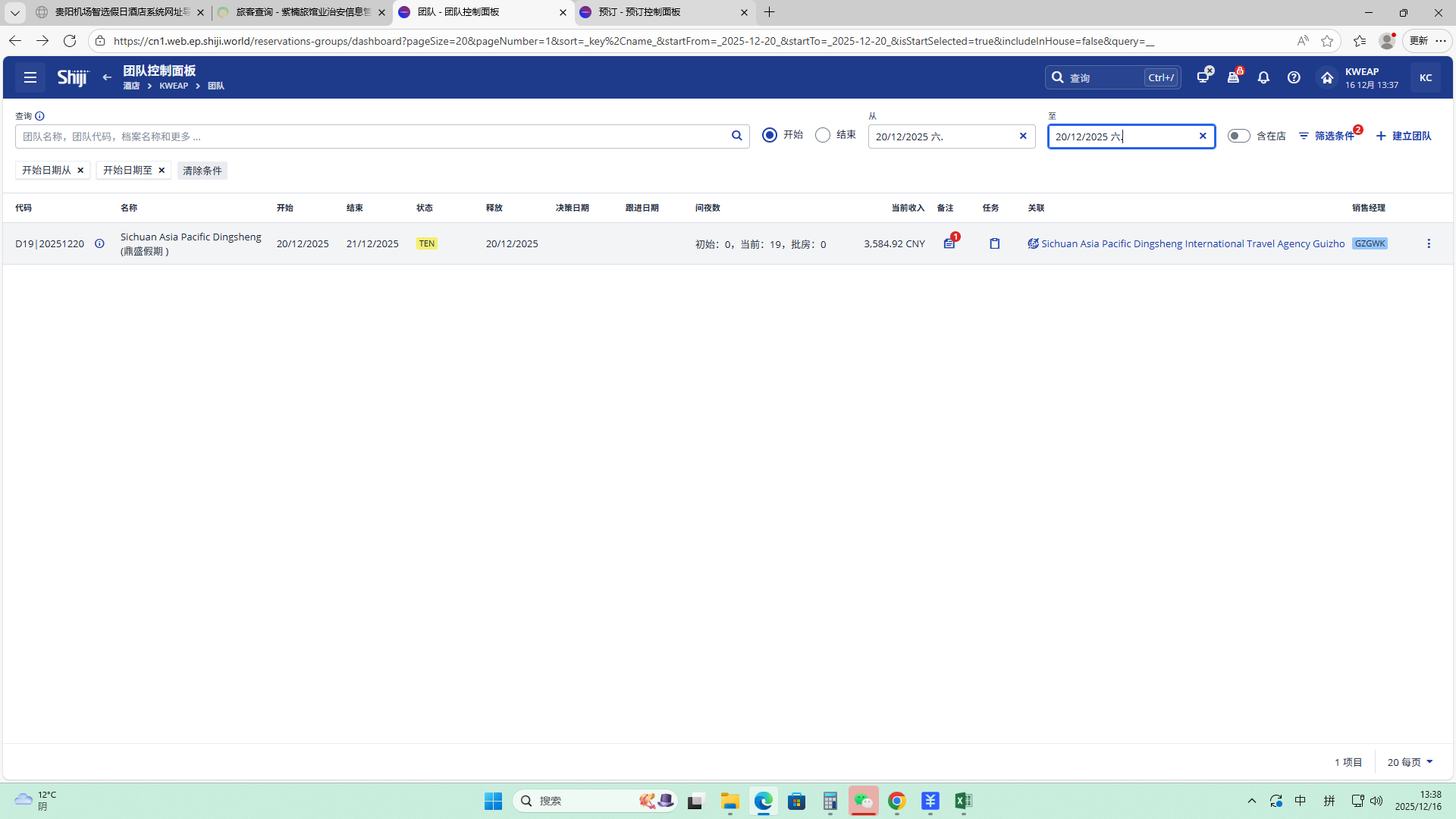Select the 开始 radio button
The image size is (1456, 819).
tap(770, 135)
